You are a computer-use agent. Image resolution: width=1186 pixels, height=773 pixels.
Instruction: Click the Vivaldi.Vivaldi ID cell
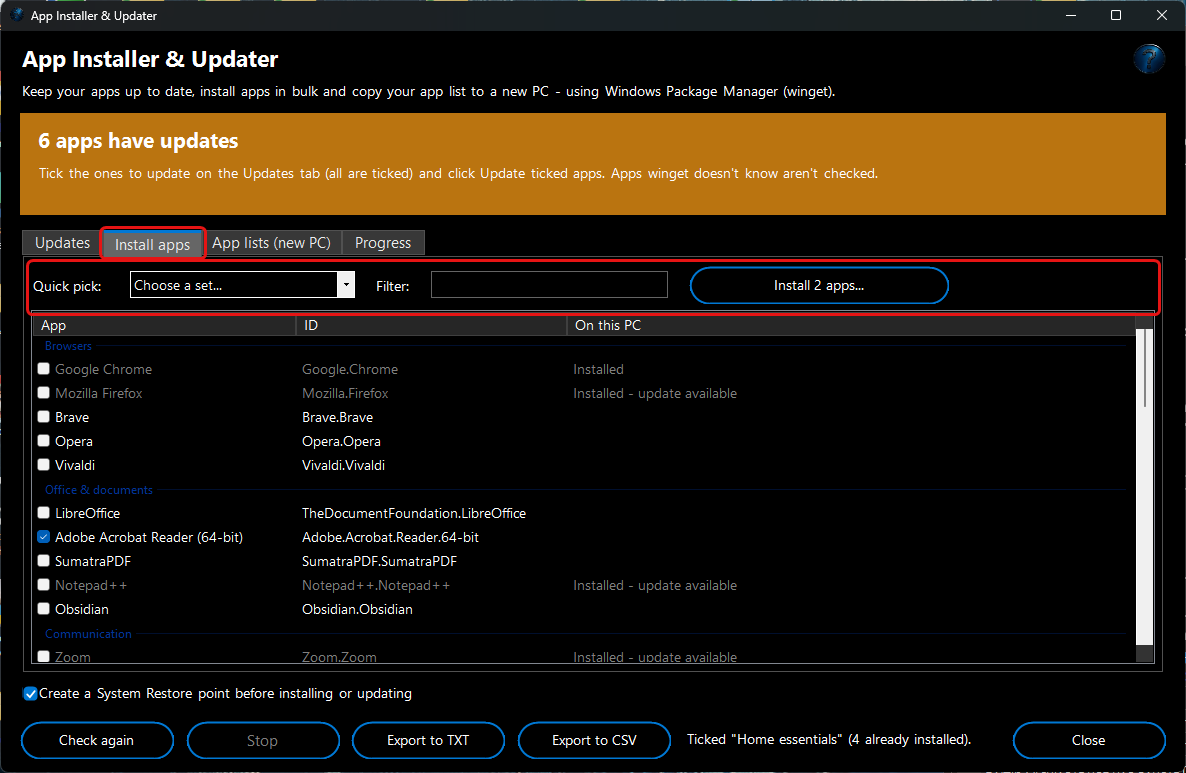tap(343, 465)
